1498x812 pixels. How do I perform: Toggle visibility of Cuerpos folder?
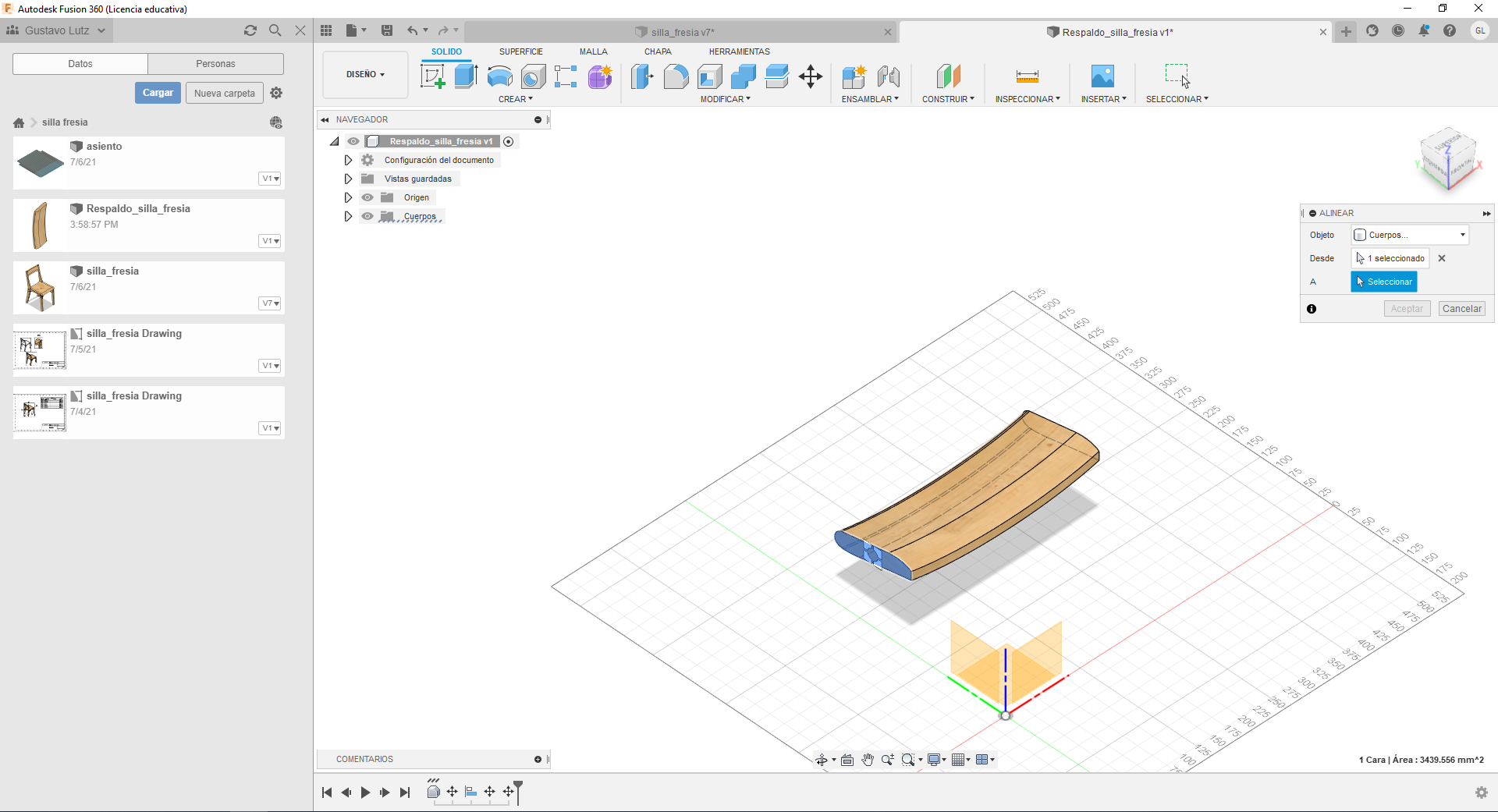(367, 216)
